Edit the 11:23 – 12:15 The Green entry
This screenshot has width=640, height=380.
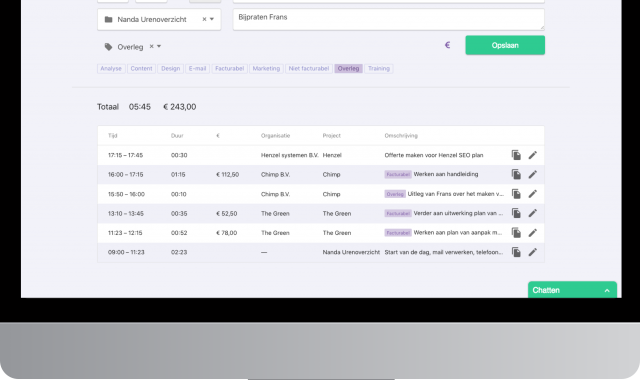[533, 233]
